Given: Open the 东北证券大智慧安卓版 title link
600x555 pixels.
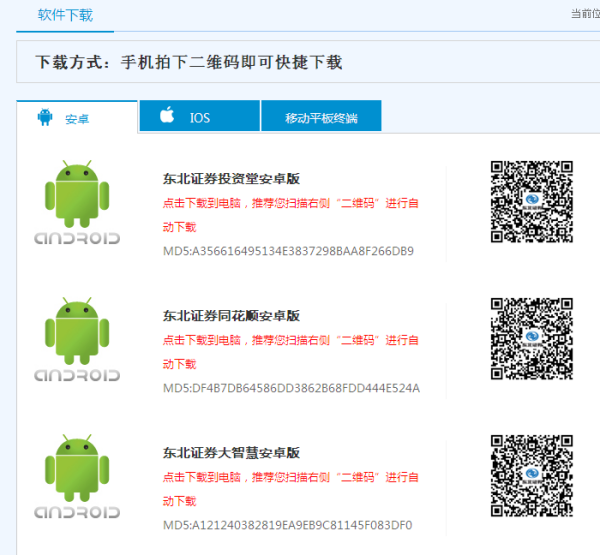Looking at the screenshot, I should tap(231, 453).
